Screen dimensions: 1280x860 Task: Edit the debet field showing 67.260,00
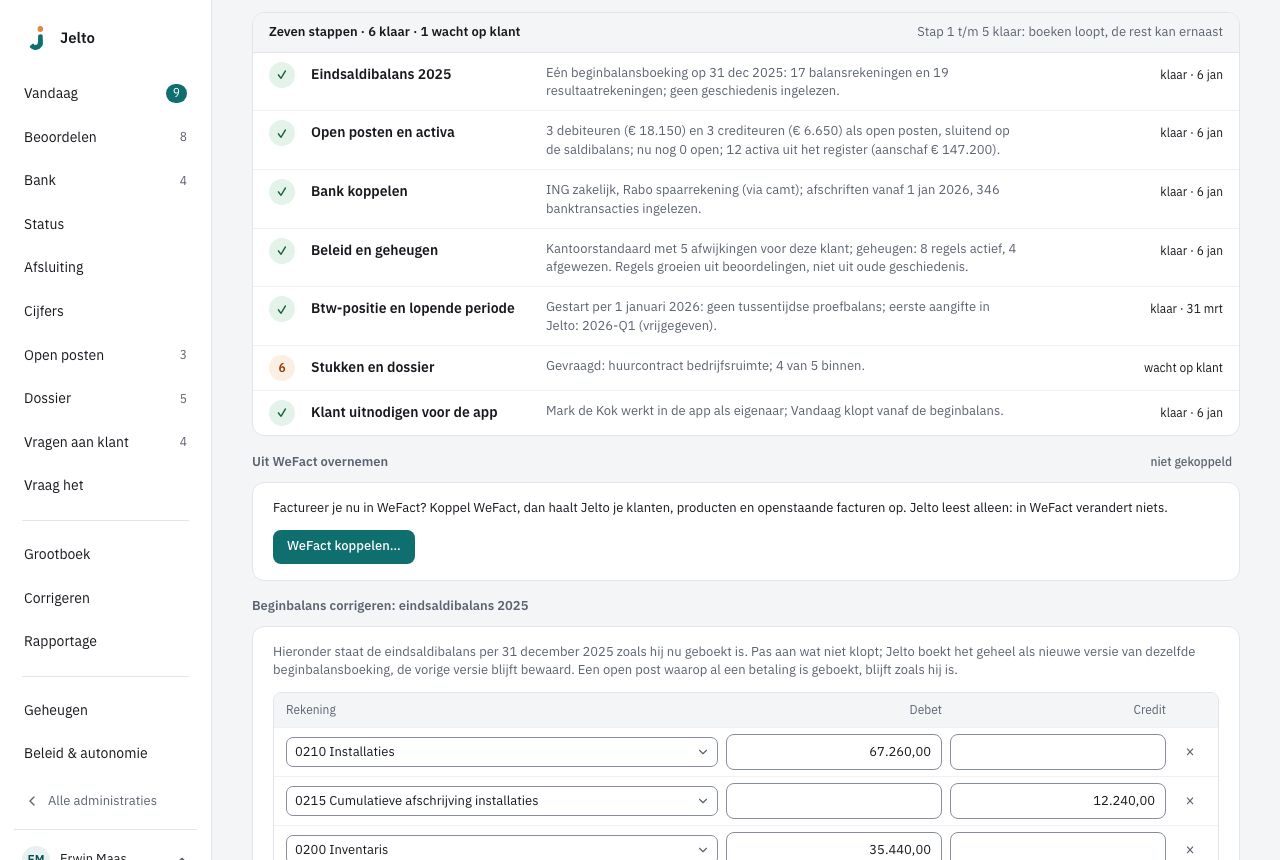(834, 752)
